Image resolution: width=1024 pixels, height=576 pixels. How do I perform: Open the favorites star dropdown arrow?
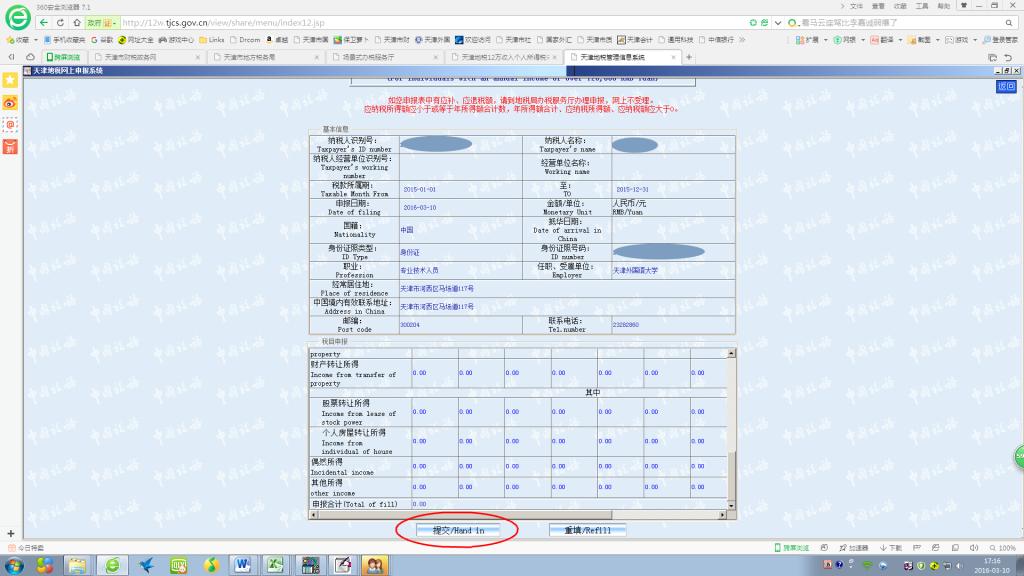(35, 40)
